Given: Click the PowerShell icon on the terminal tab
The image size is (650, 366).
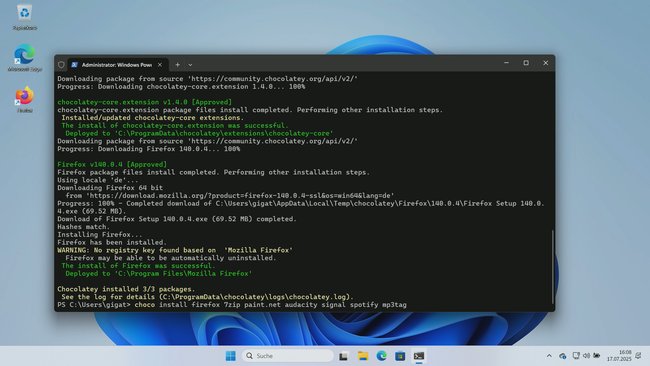Looking at the screenshot, I should [75, 65].
